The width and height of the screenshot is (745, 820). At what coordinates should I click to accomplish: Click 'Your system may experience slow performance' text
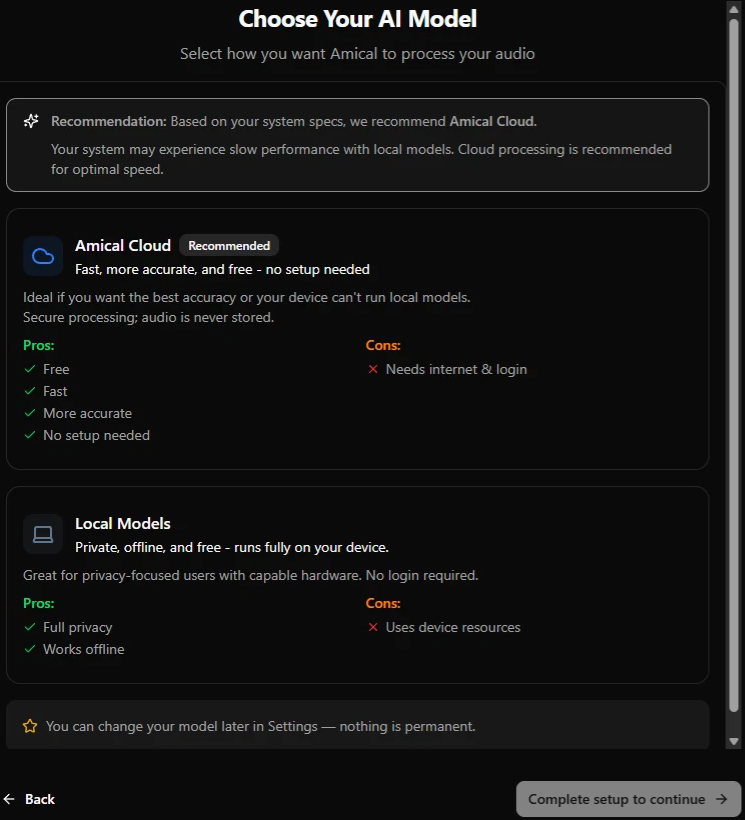pos(361,160)
